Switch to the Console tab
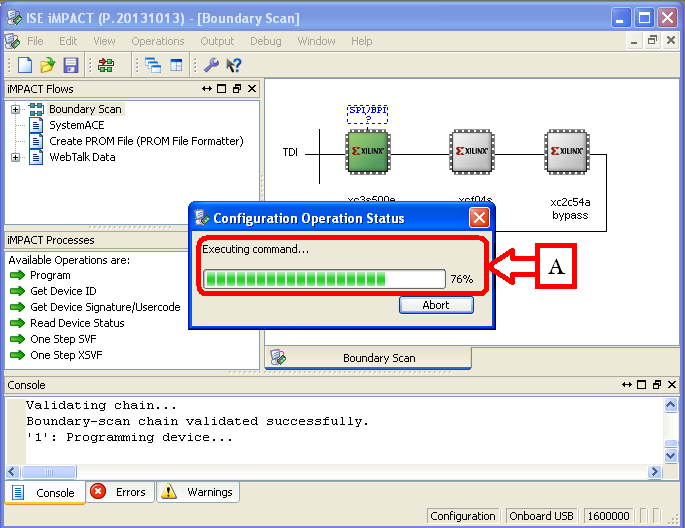The height and width of the screenshot is (528, 685). coord(45,493)
